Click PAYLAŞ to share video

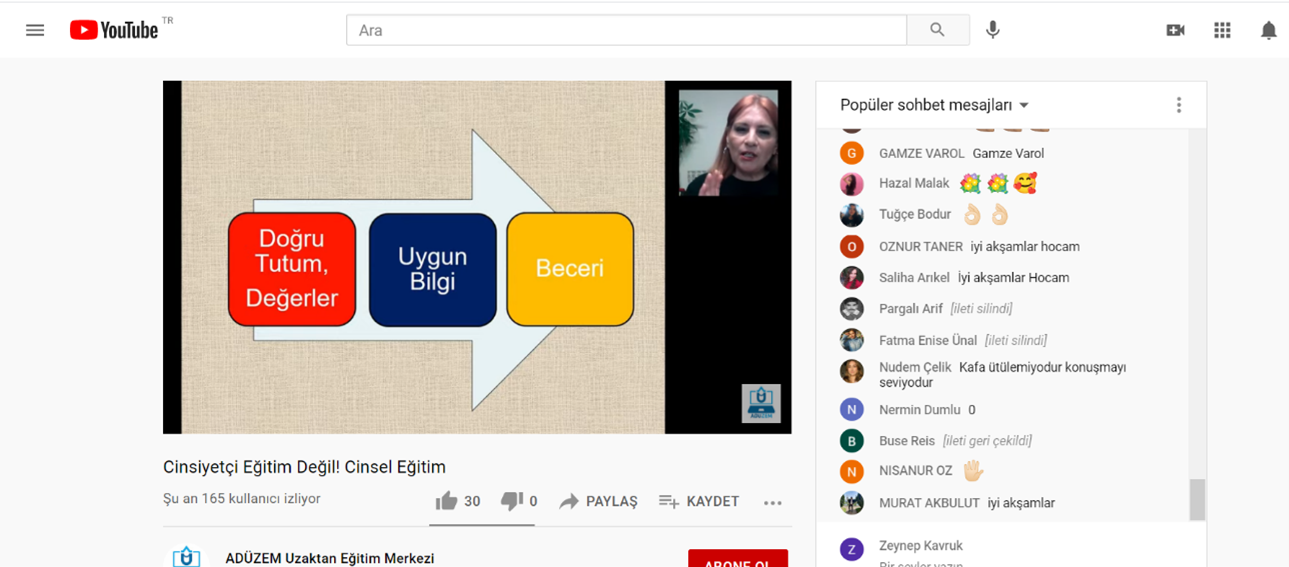point(598,501)
